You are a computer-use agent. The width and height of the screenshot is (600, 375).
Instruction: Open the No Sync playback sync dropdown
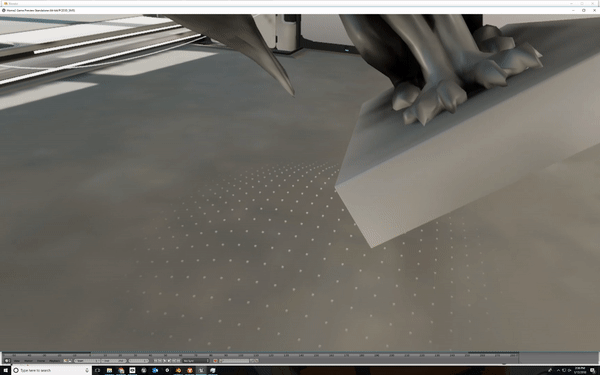coord(196,360)
